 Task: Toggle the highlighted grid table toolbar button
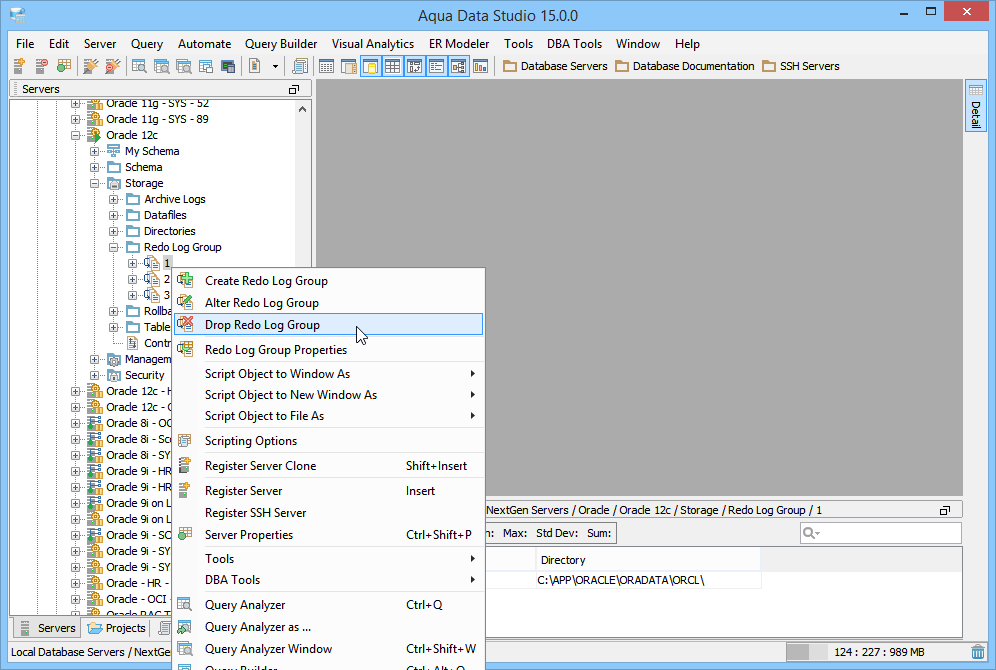coord(393,65)
